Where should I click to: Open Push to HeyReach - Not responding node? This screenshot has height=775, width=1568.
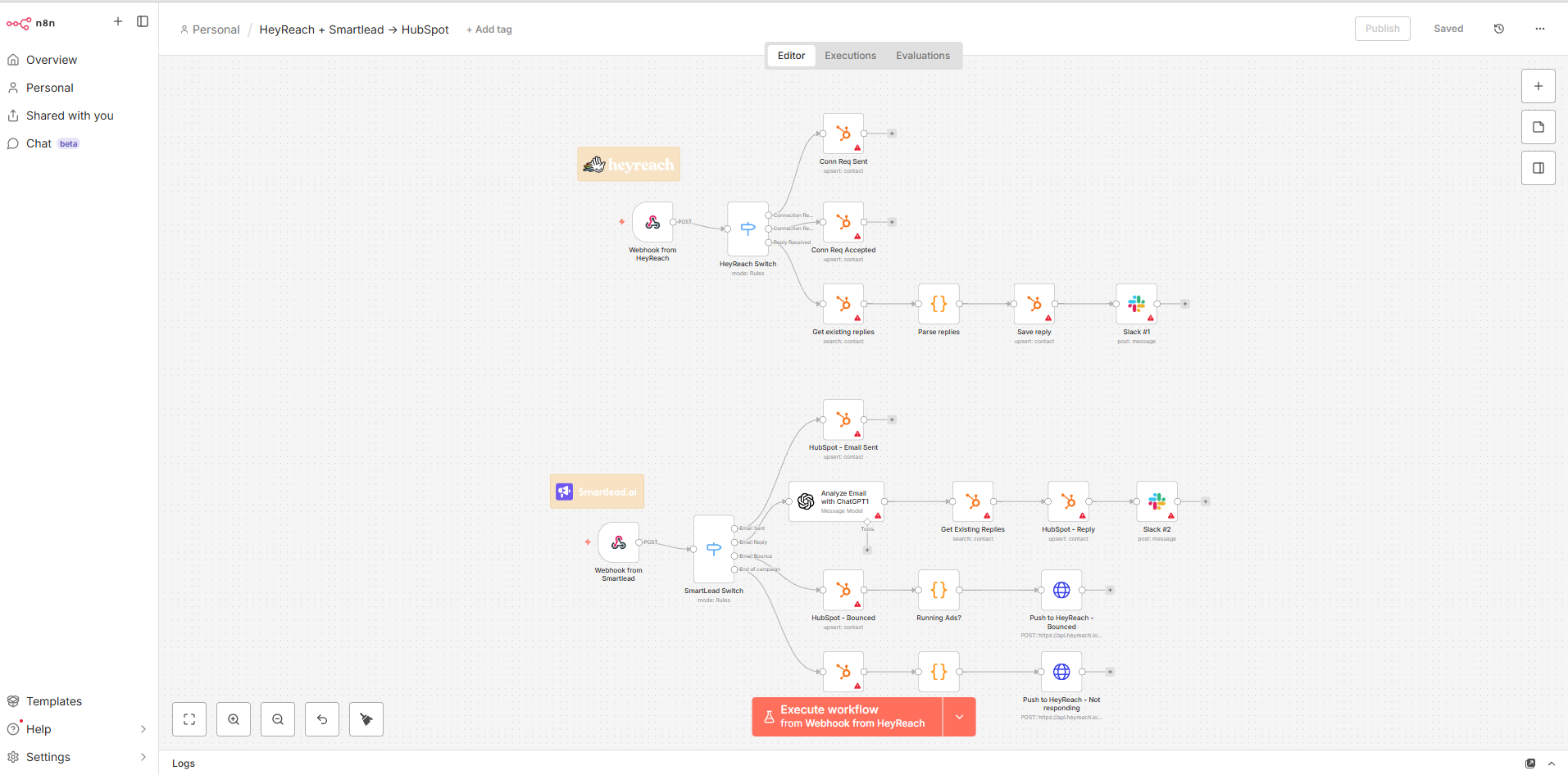pyautogui.click(x=1061, y=672)
